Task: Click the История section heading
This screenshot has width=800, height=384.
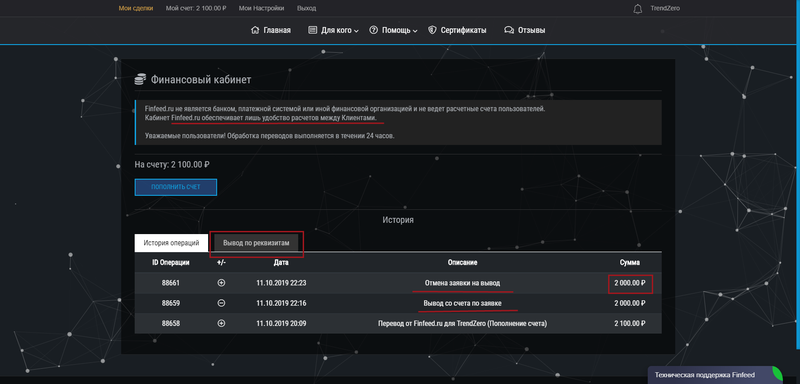Action: pyautogui.click(x=398, y=220)
